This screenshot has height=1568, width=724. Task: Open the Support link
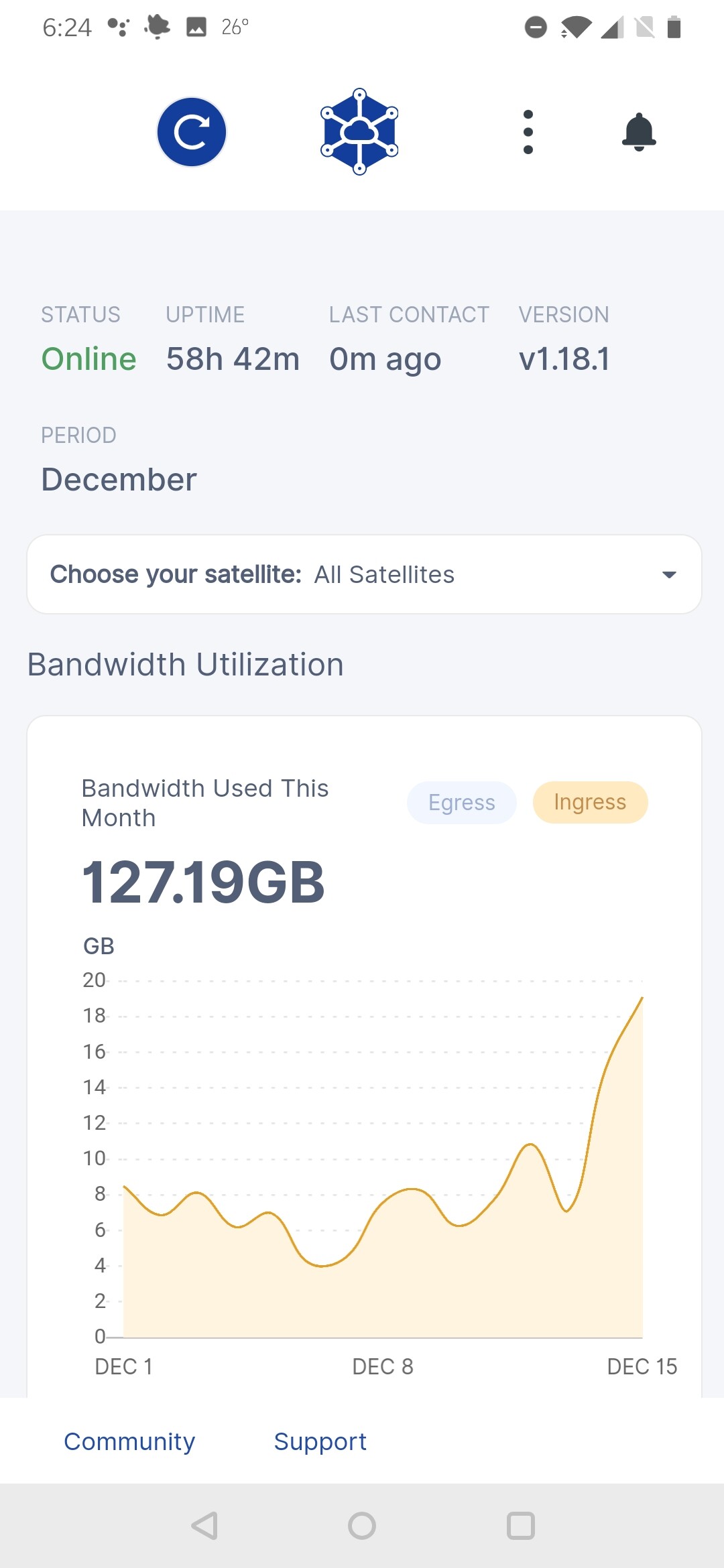point(320,1441)
